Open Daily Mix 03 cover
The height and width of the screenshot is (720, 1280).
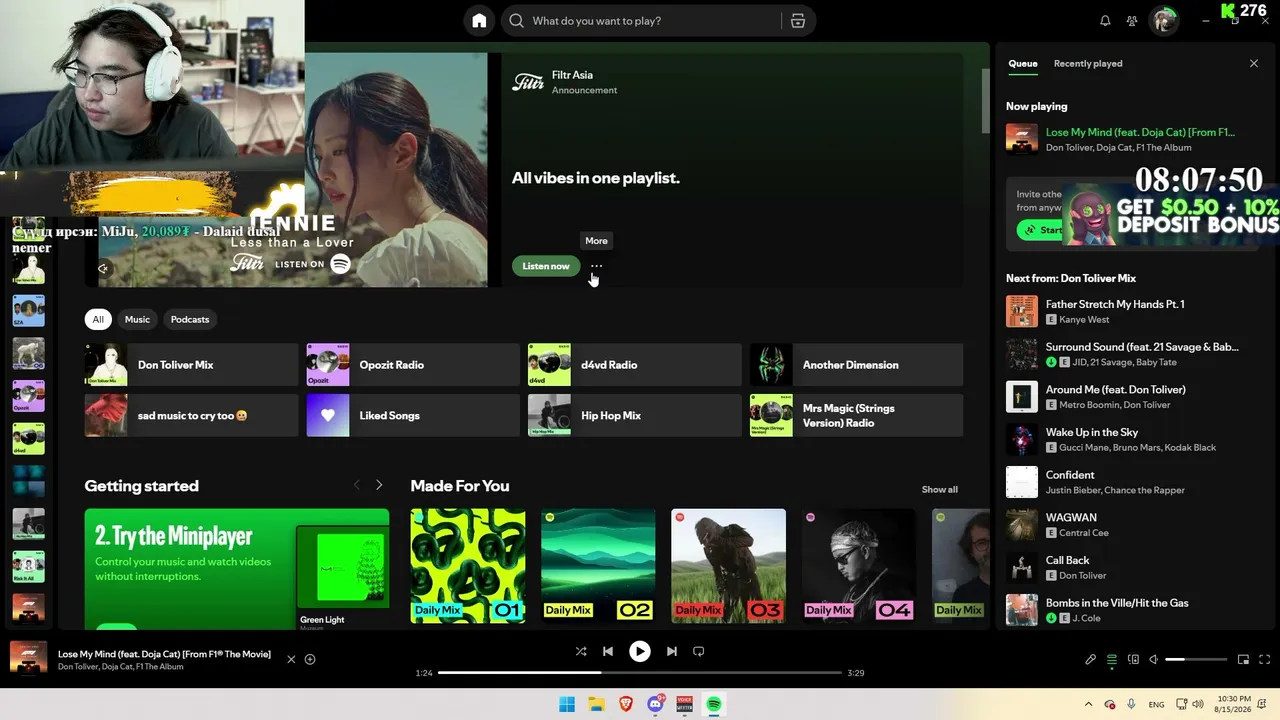point(728,566)
